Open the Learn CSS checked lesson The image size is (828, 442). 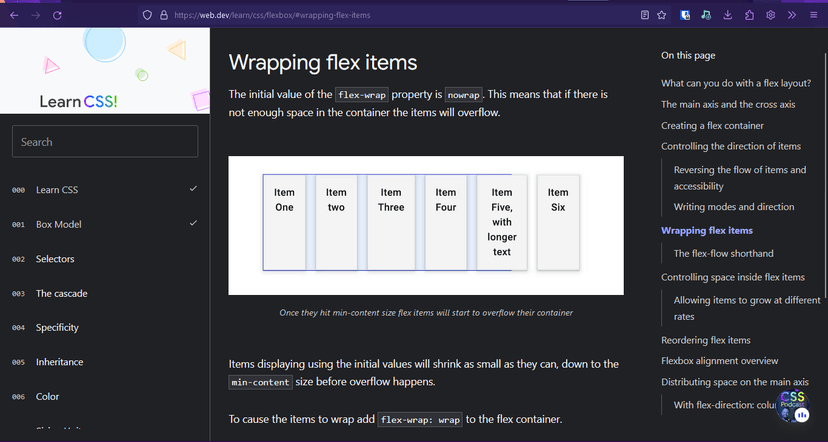click(x=57, y=190)
